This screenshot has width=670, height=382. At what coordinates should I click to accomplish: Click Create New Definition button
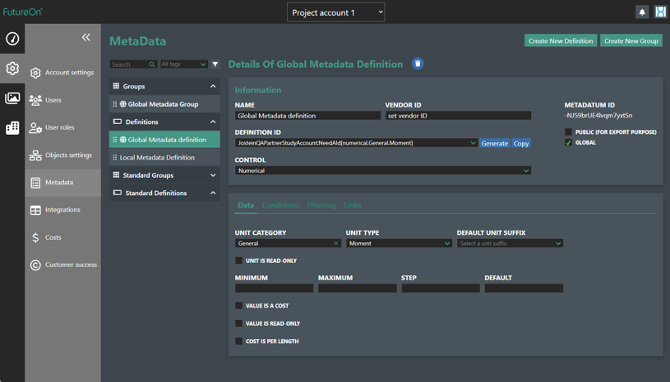coord(561,41)
